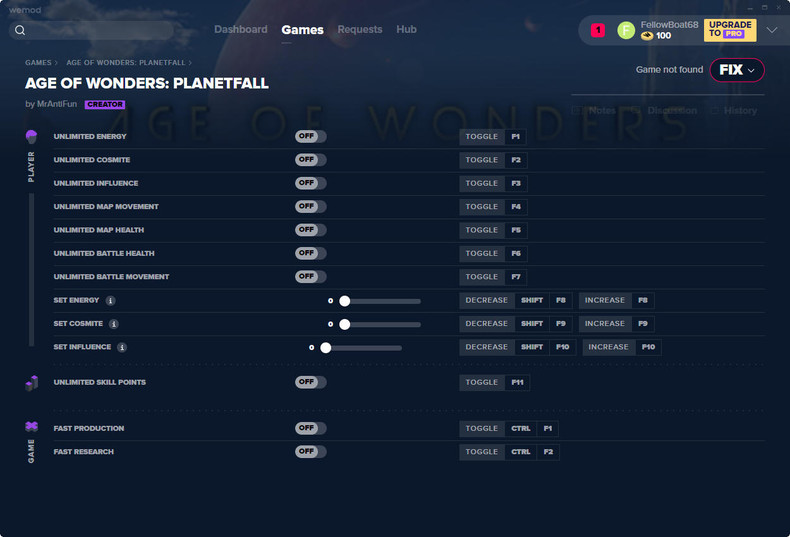Open the Hub tab
790x537 pixels.
(x=406, y=29)
